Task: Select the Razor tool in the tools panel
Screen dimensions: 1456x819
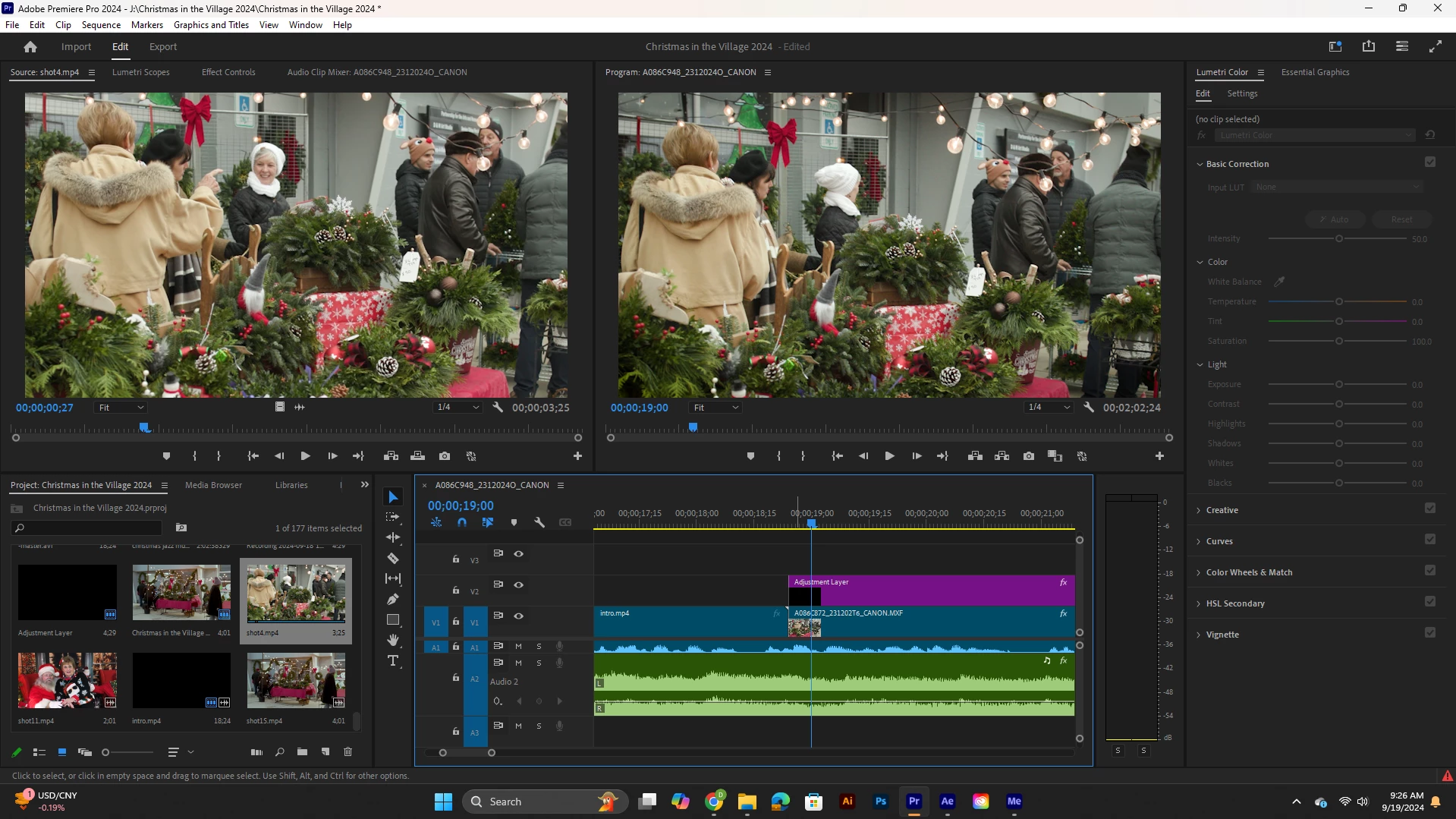Action: [393, 558]
